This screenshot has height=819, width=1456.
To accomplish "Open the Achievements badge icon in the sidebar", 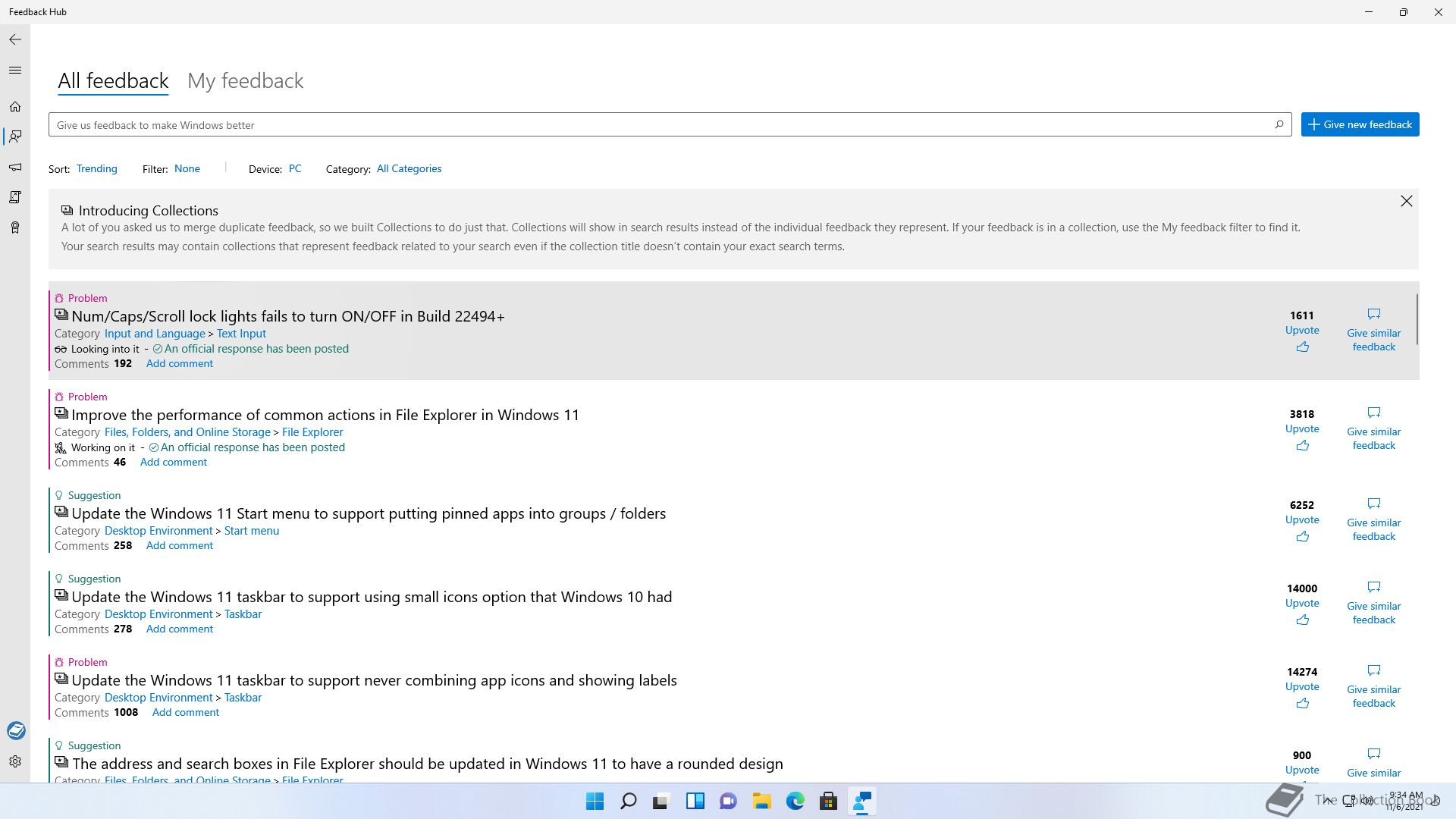I will [x=15, y=227].
